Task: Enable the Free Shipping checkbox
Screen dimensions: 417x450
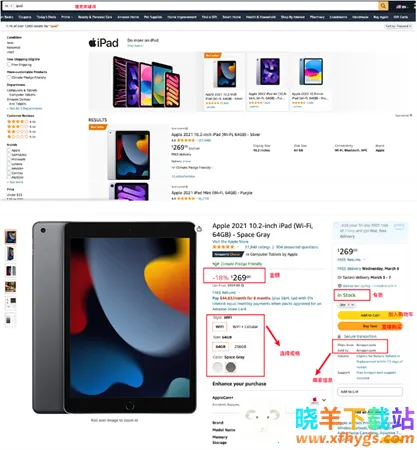Action: [9, 64]
